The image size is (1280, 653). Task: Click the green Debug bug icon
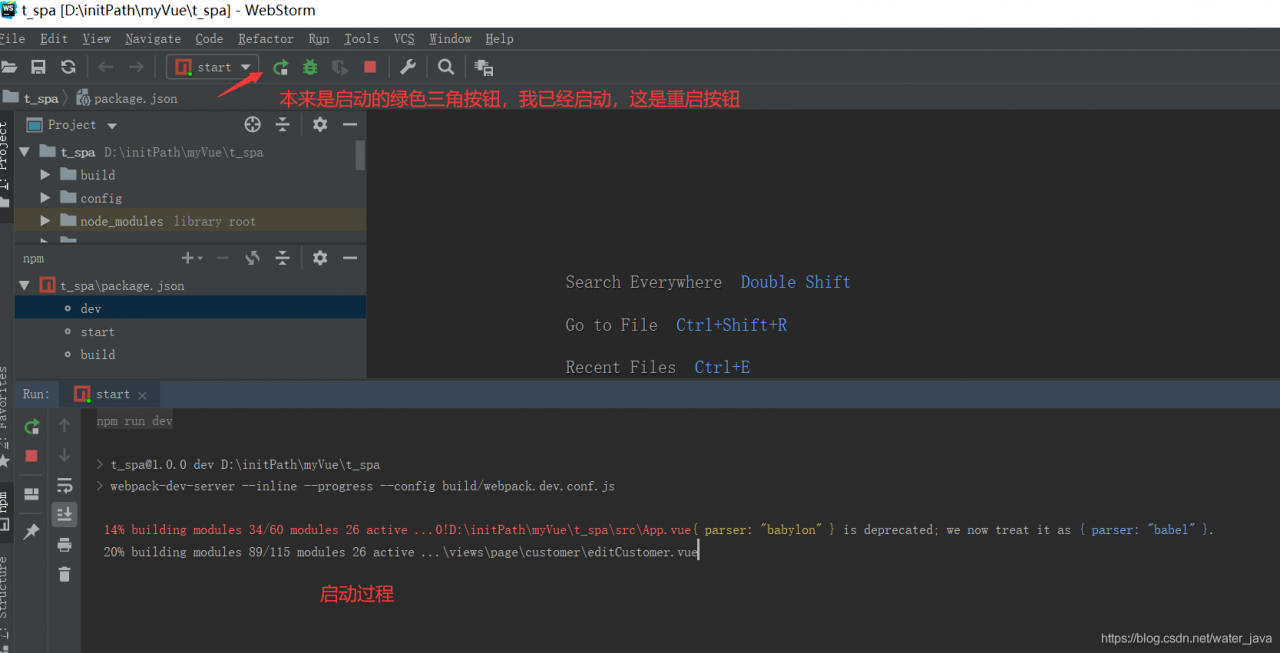310,67
